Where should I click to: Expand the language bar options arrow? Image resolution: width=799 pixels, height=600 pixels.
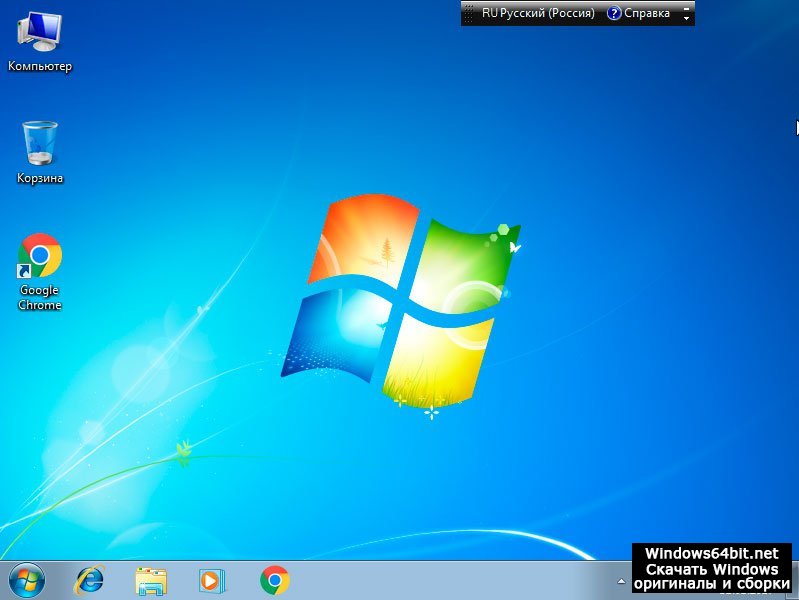(686, 18)
